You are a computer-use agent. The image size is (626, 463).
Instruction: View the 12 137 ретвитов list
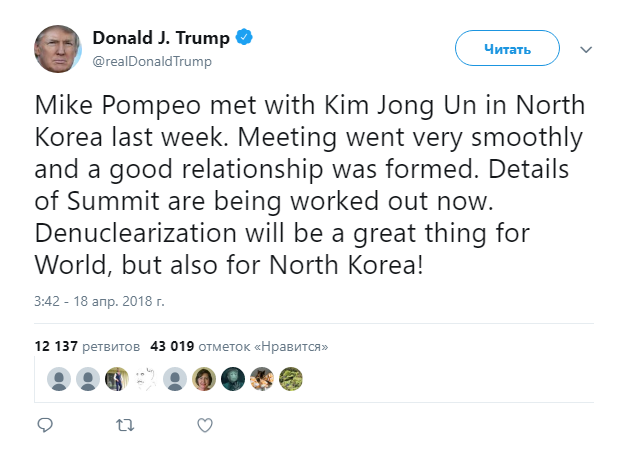pos(87,346)
